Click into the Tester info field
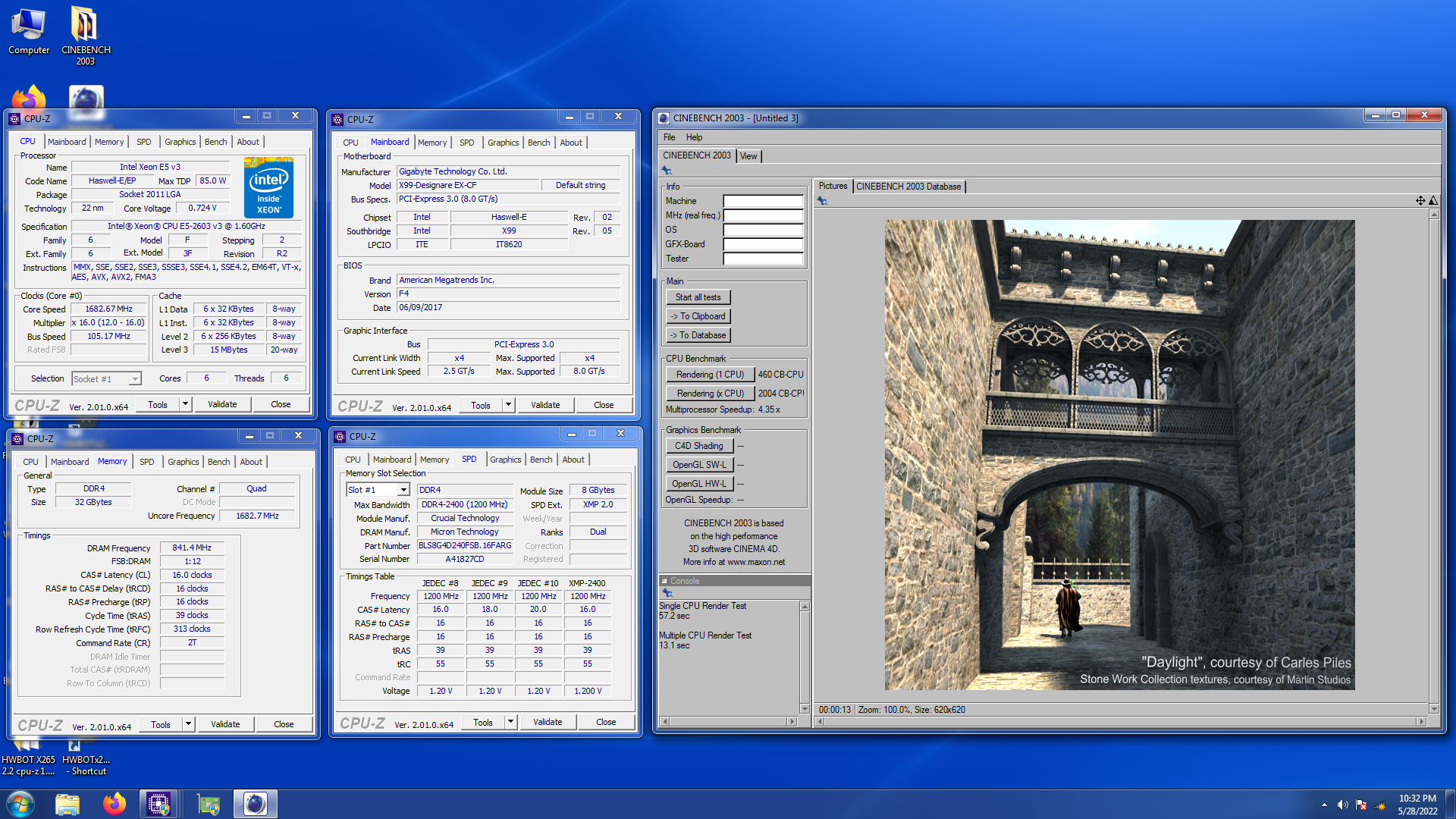Viewport: 1456px width, 819px height. tap(763, 259)
